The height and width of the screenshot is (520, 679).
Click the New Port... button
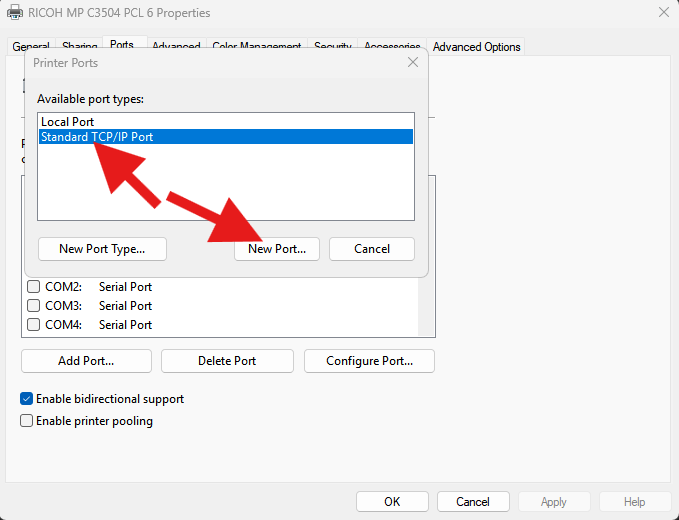pyautogui.click(x=277, y=249)
